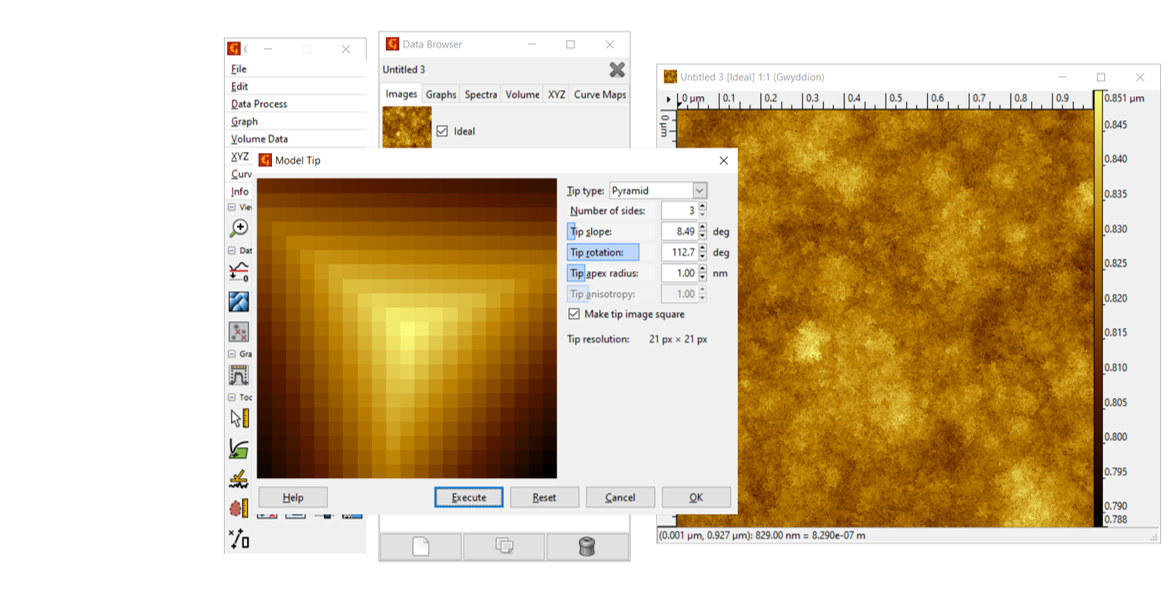Viewport: 1174px width, 599px height.
Task: Click the new blank page icon in Data Browser
Action: pos(421,546)
